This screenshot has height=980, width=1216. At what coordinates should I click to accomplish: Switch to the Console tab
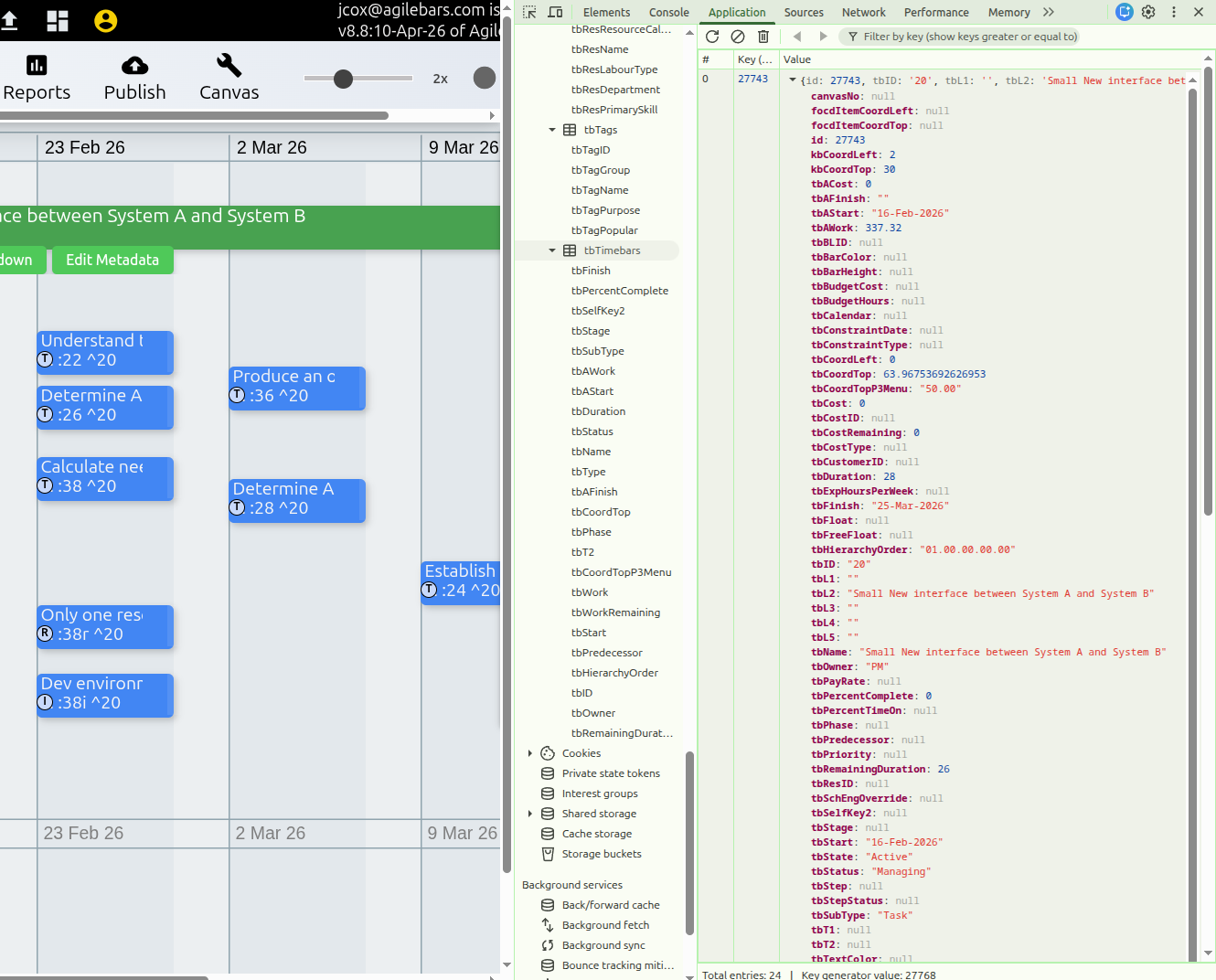point(668,12)
